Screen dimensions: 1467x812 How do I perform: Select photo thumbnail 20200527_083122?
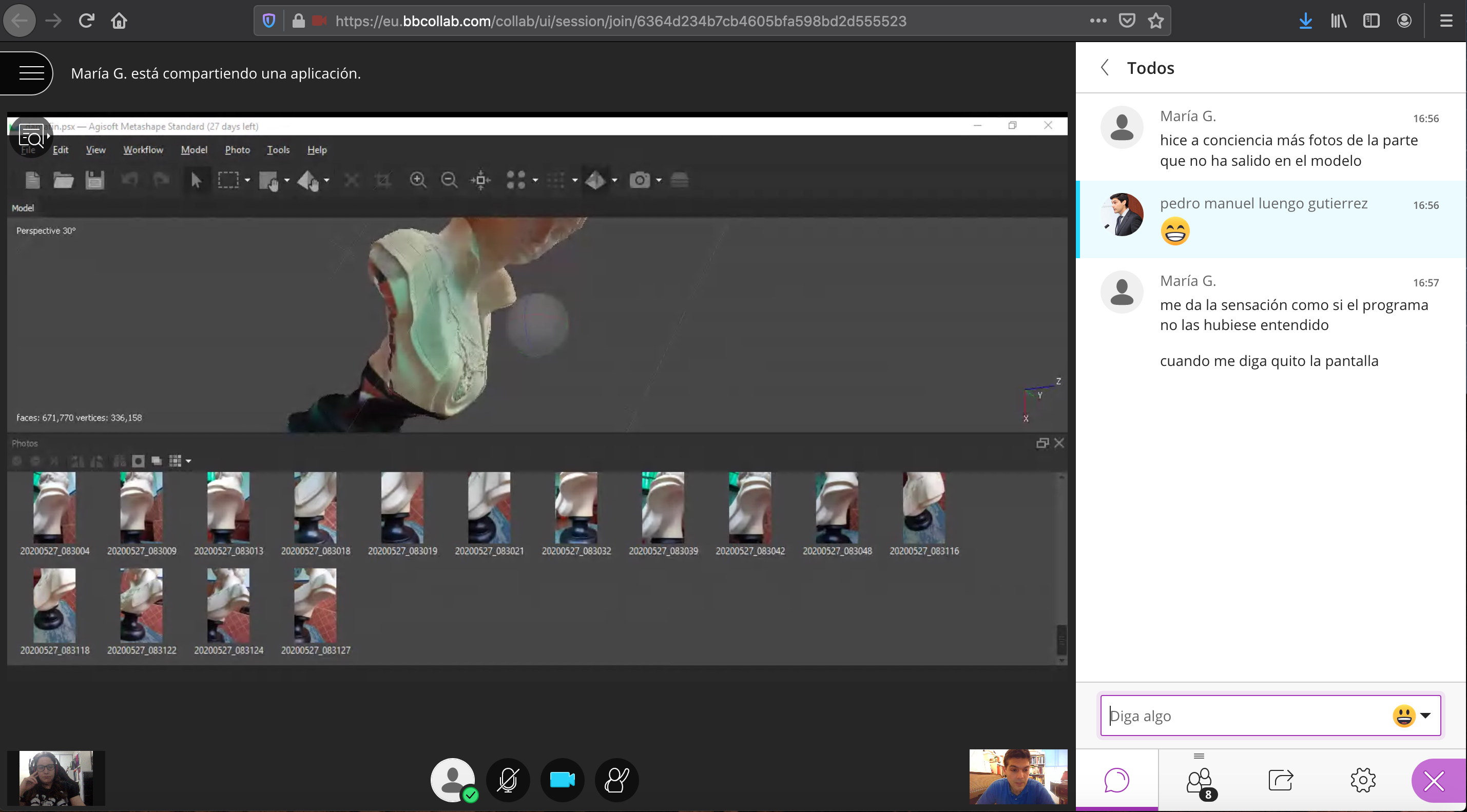pyautogui.click(x=141, y=605)
